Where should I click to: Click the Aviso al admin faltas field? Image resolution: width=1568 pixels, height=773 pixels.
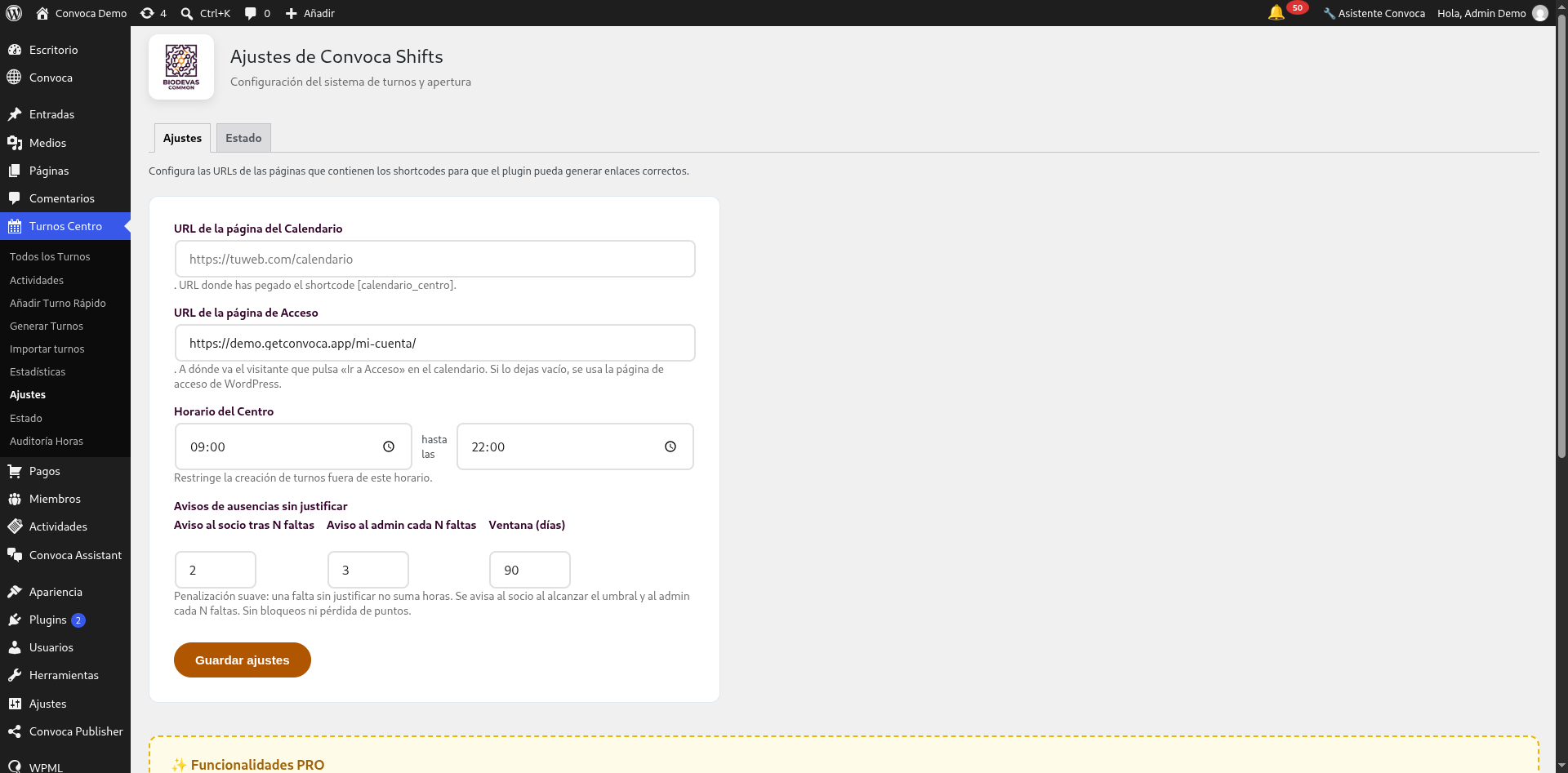[x=368, y=570]
